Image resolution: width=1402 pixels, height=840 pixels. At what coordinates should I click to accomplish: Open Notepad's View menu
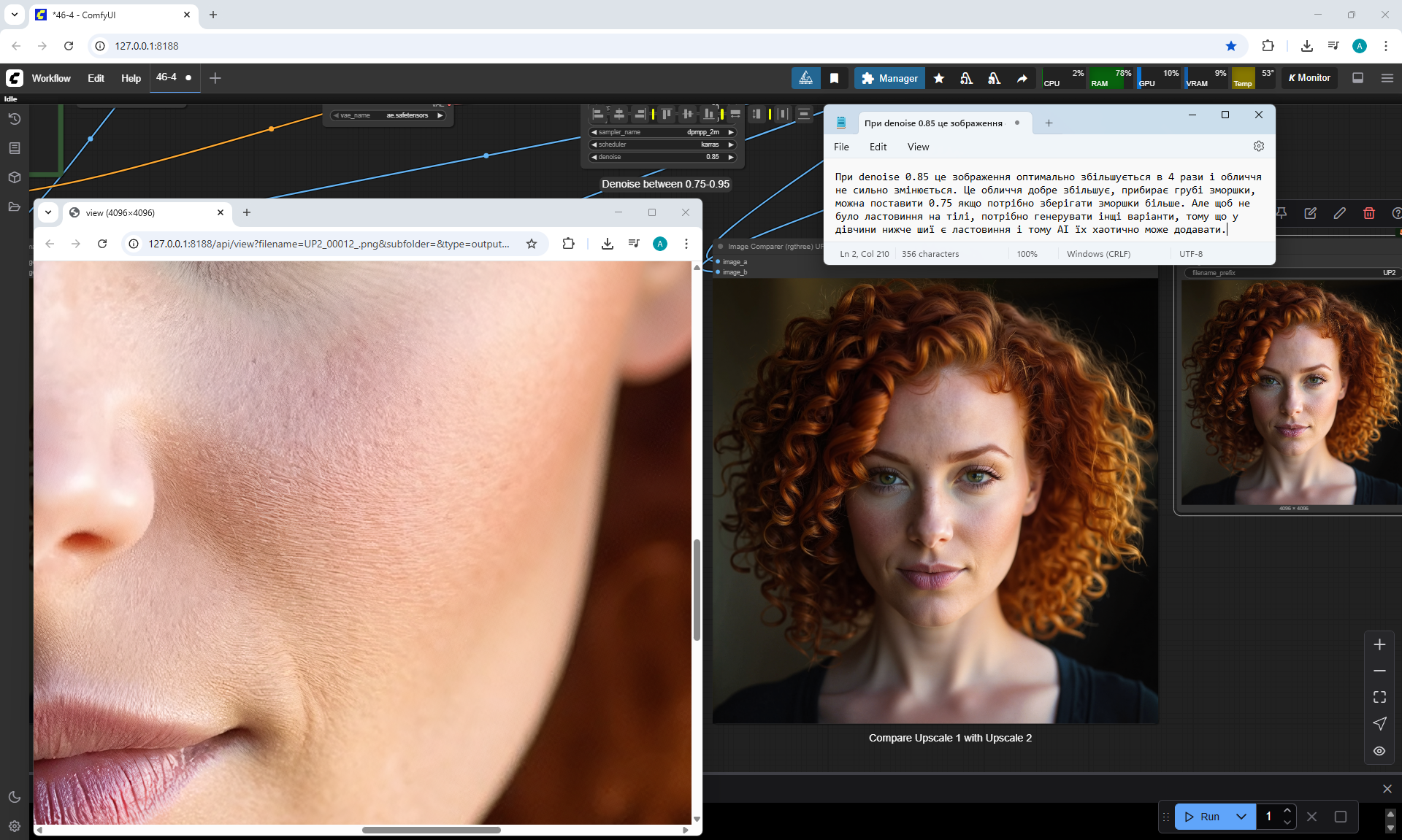point(918,147)
